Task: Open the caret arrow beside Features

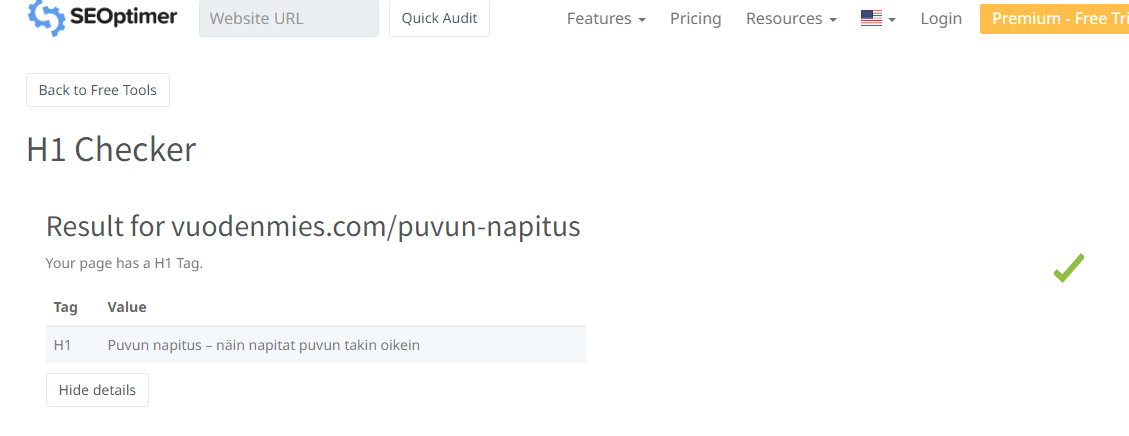Action: [642, 20]
